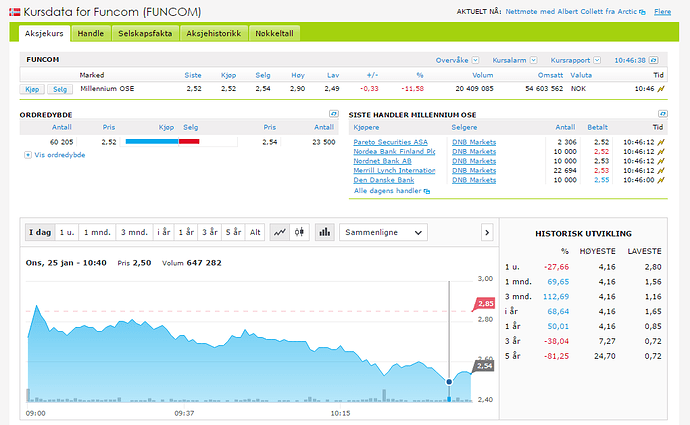
Task: Expand the Kursrapport dropdown arrow
Action: tap(597, 60)
